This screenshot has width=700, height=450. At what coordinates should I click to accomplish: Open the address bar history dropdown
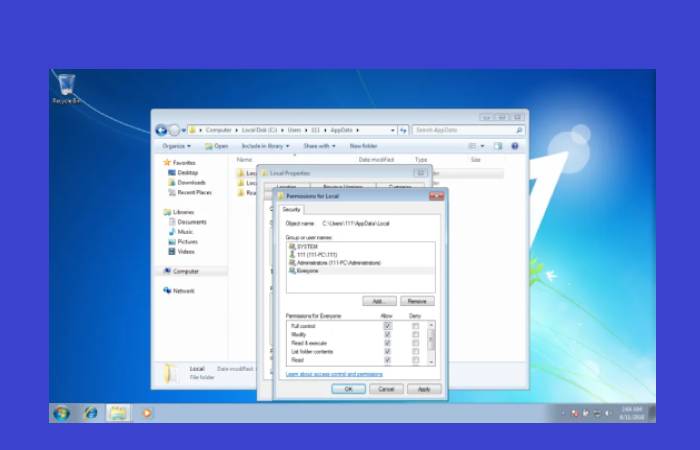click(392, 130)
